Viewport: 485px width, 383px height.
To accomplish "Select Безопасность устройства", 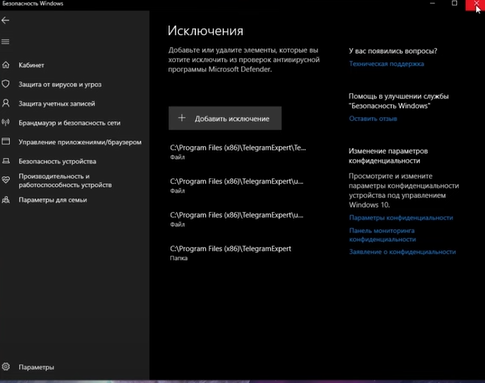I will (x=57, y=161).
